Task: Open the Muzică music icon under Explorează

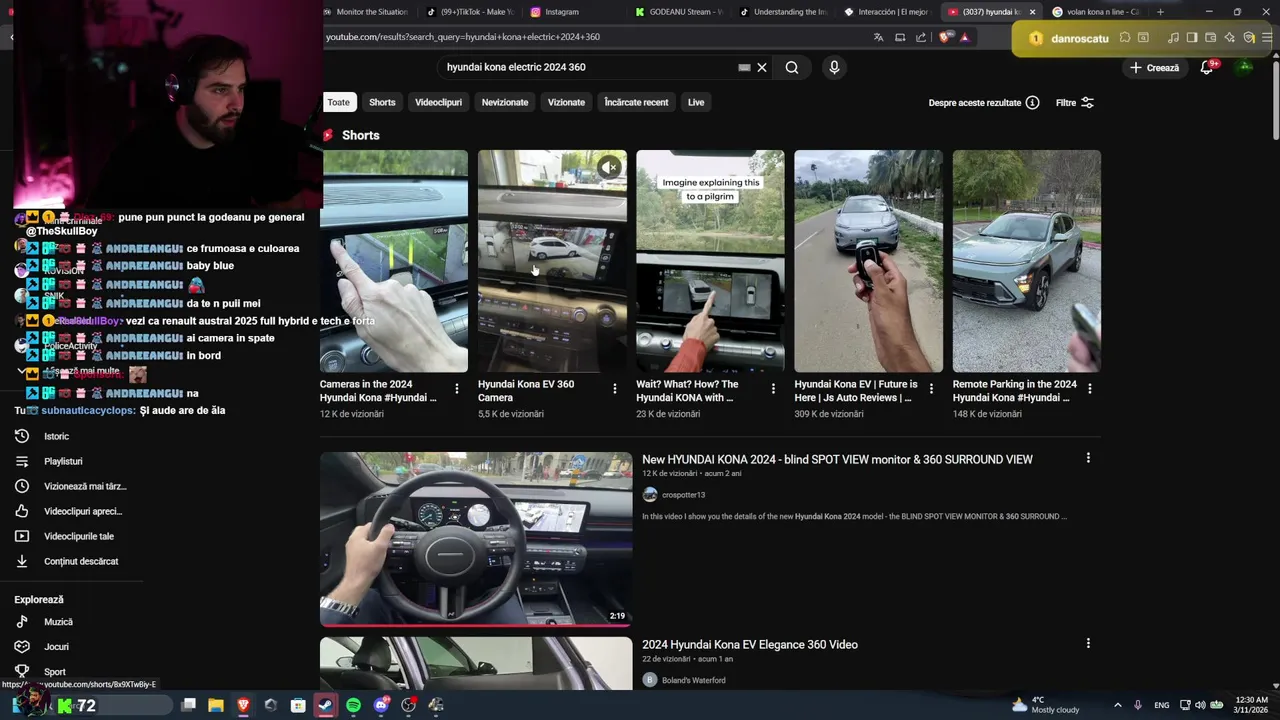Action: click(x=22, y=622)
